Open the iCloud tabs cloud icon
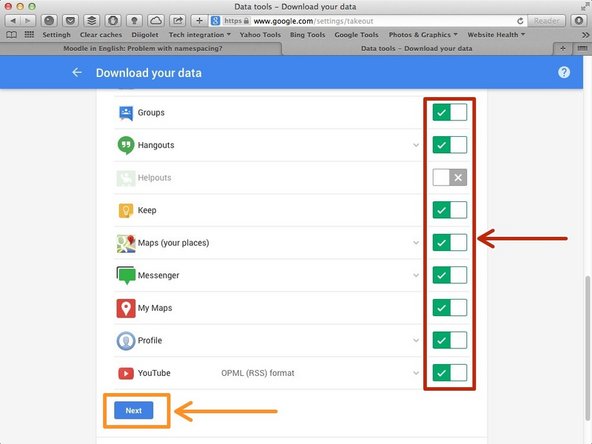 pos(156,20)
